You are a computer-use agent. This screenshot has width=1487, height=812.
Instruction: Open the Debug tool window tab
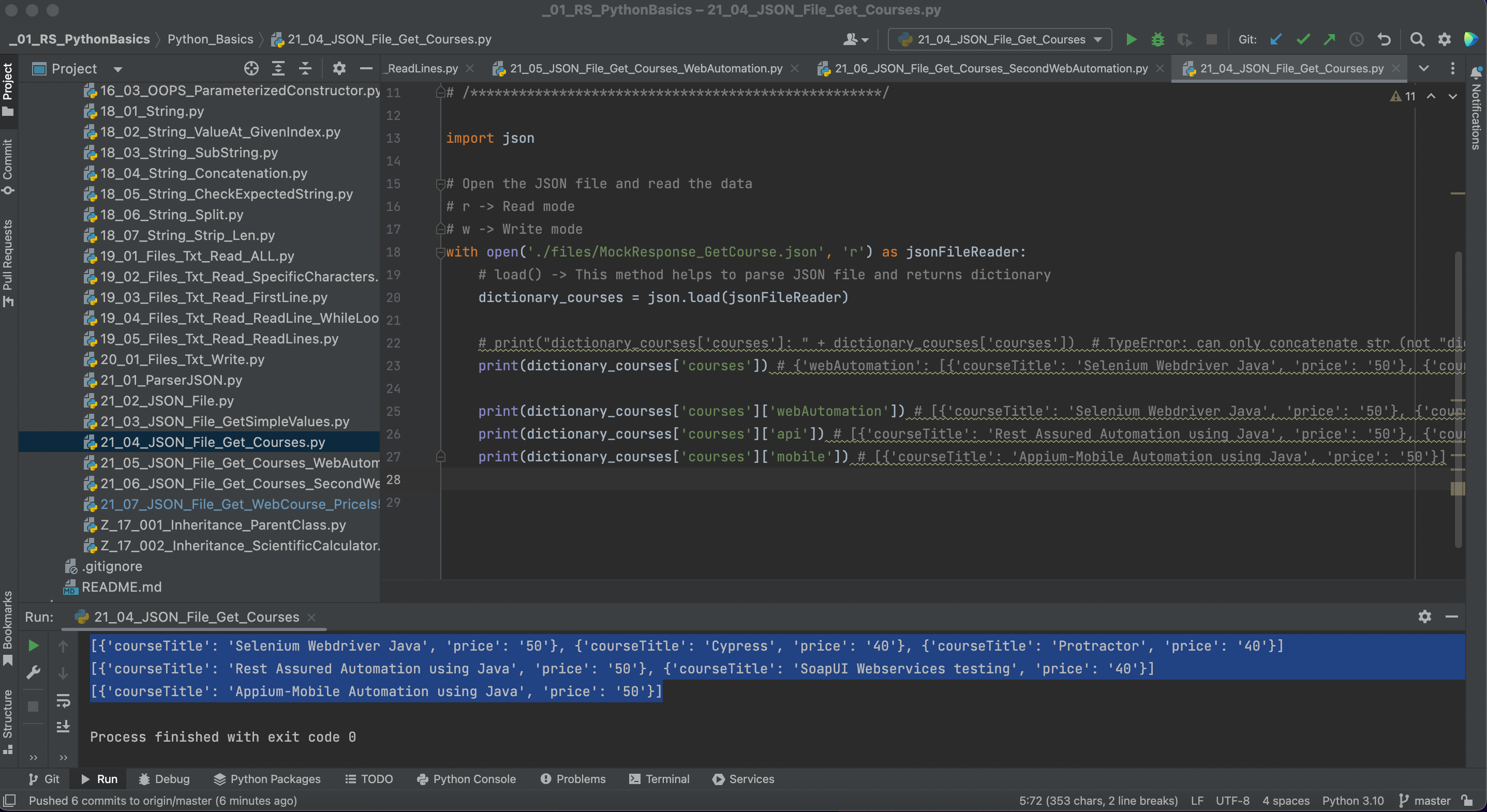pos(165,778)
